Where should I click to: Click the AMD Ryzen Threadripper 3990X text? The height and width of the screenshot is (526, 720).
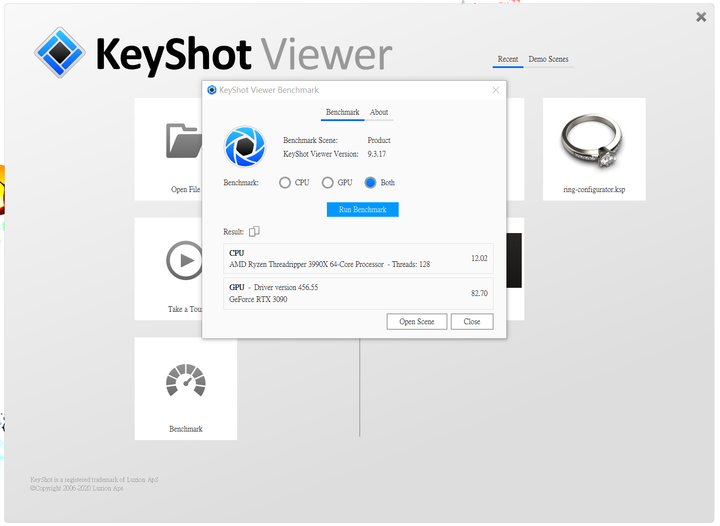[306, 264]
